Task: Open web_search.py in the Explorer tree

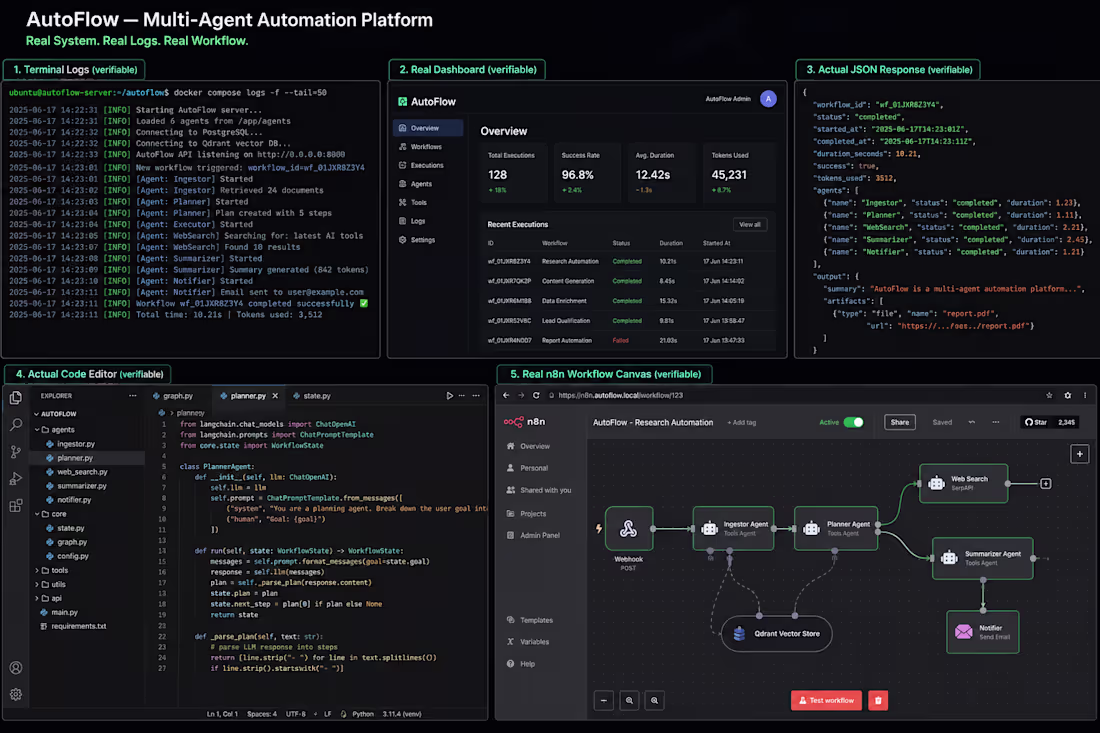Action: pos(82,472)
